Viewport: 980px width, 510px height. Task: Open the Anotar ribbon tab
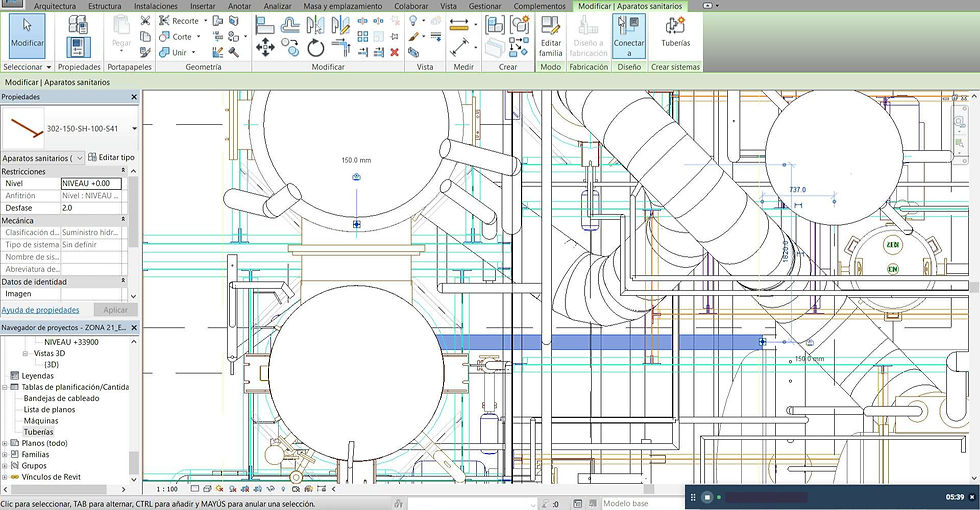click(239, 6)
